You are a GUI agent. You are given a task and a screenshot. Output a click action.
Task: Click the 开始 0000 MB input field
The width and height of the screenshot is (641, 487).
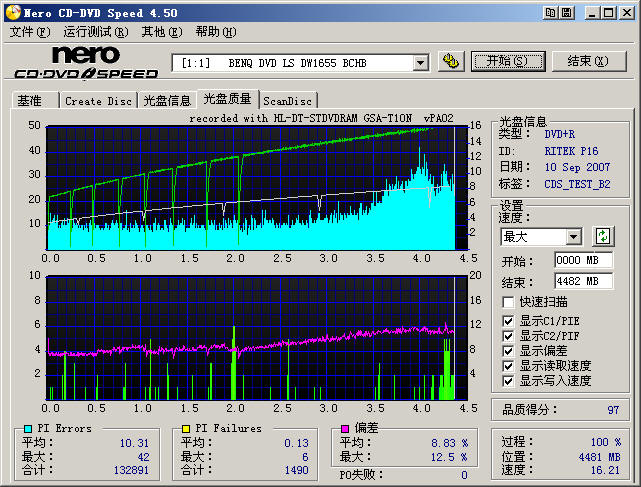click(x=583, y=260)
